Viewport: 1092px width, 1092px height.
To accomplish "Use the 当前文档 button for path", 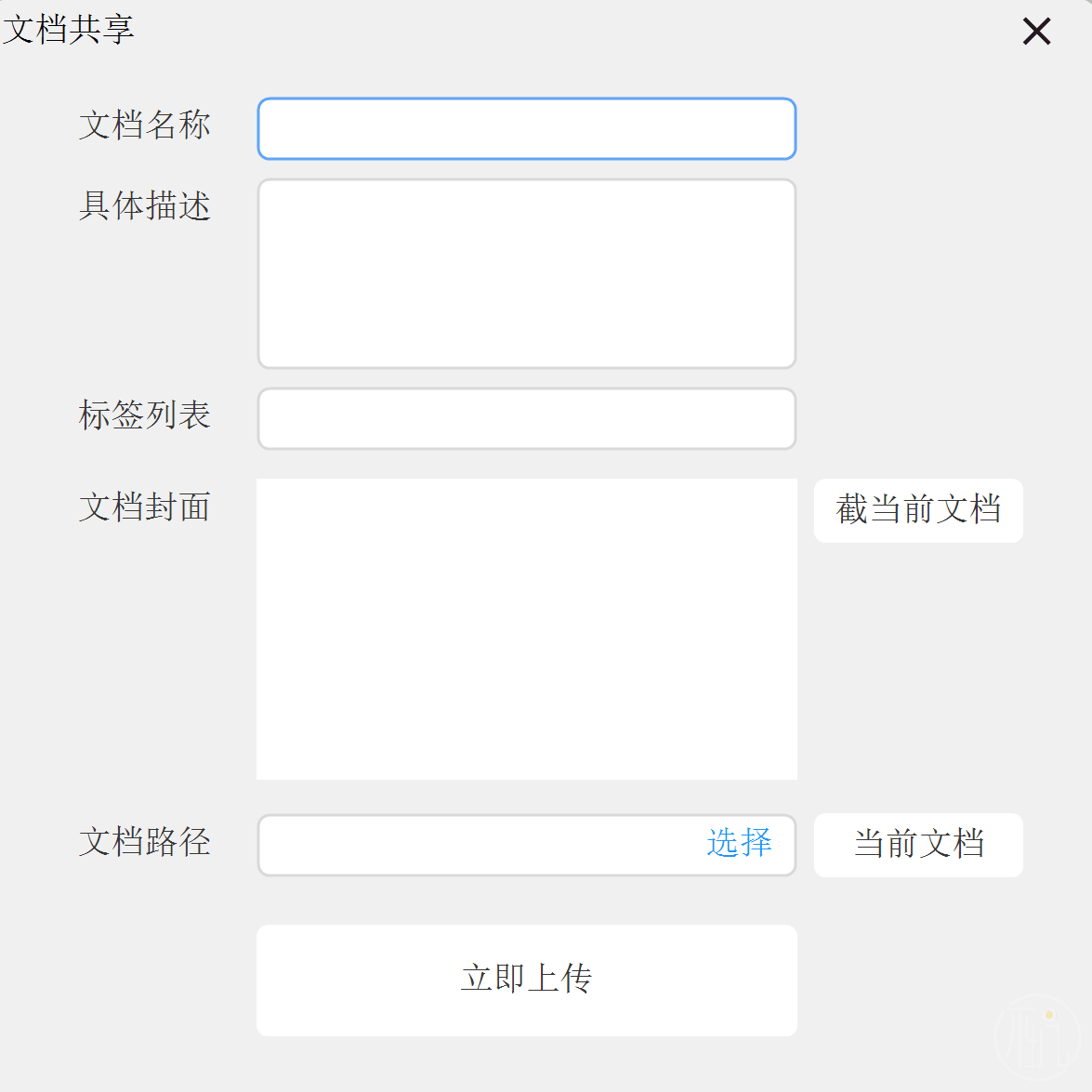I will [918, 845].
